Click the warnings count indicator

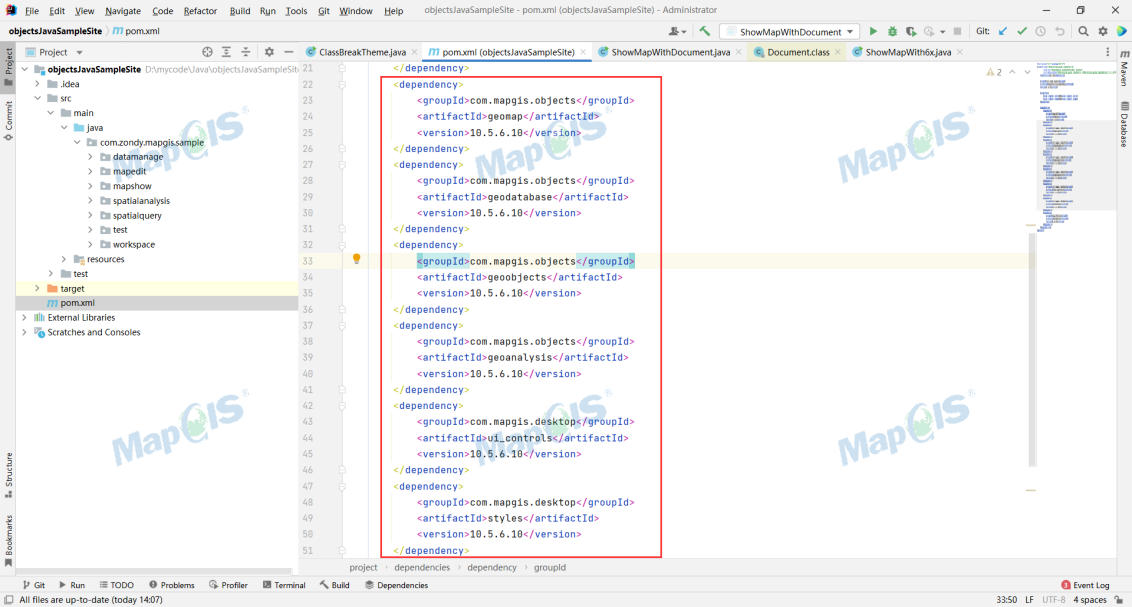(x=994, y=72)
